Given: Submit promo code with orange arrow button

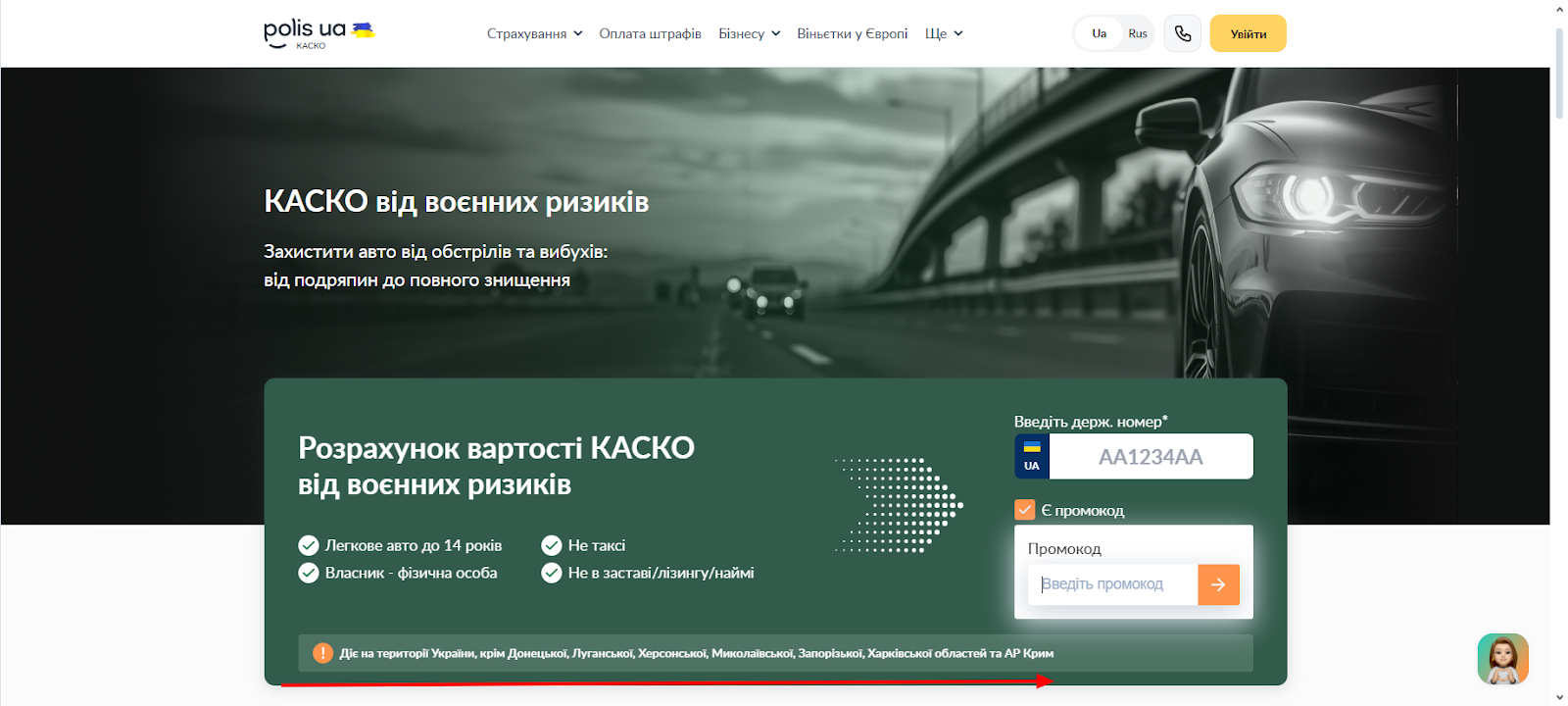Looking at the screenshot, I should click(1218, 584).
